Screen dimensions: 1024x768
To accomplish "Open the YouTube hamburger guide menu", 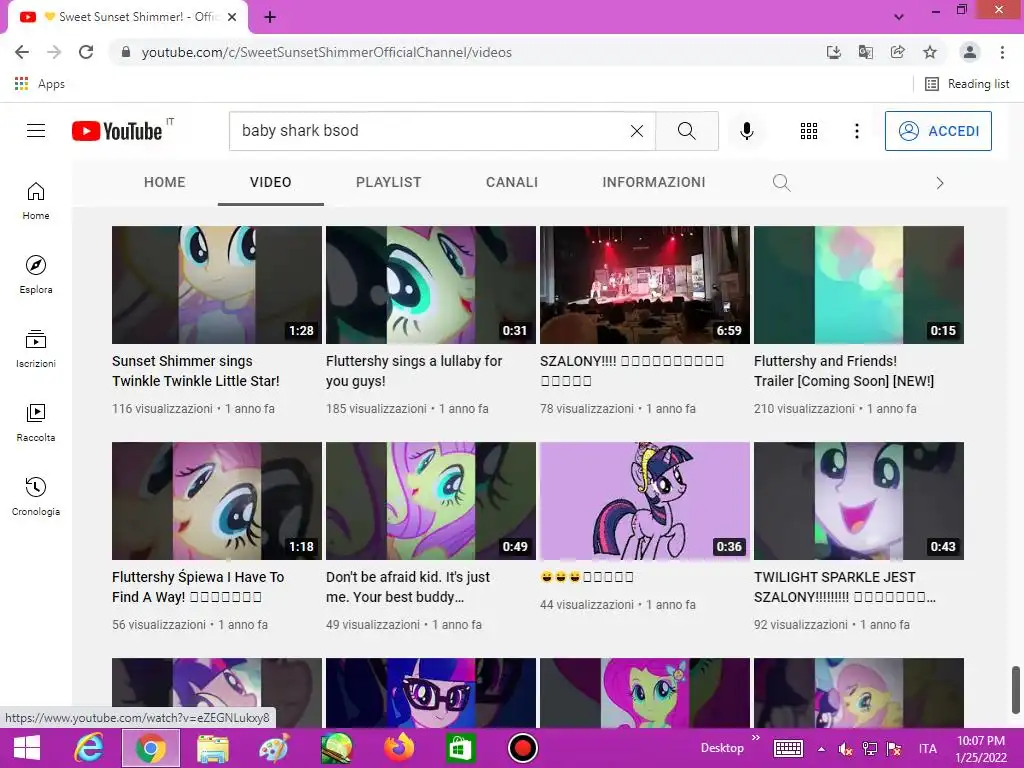I will (36, 131).
